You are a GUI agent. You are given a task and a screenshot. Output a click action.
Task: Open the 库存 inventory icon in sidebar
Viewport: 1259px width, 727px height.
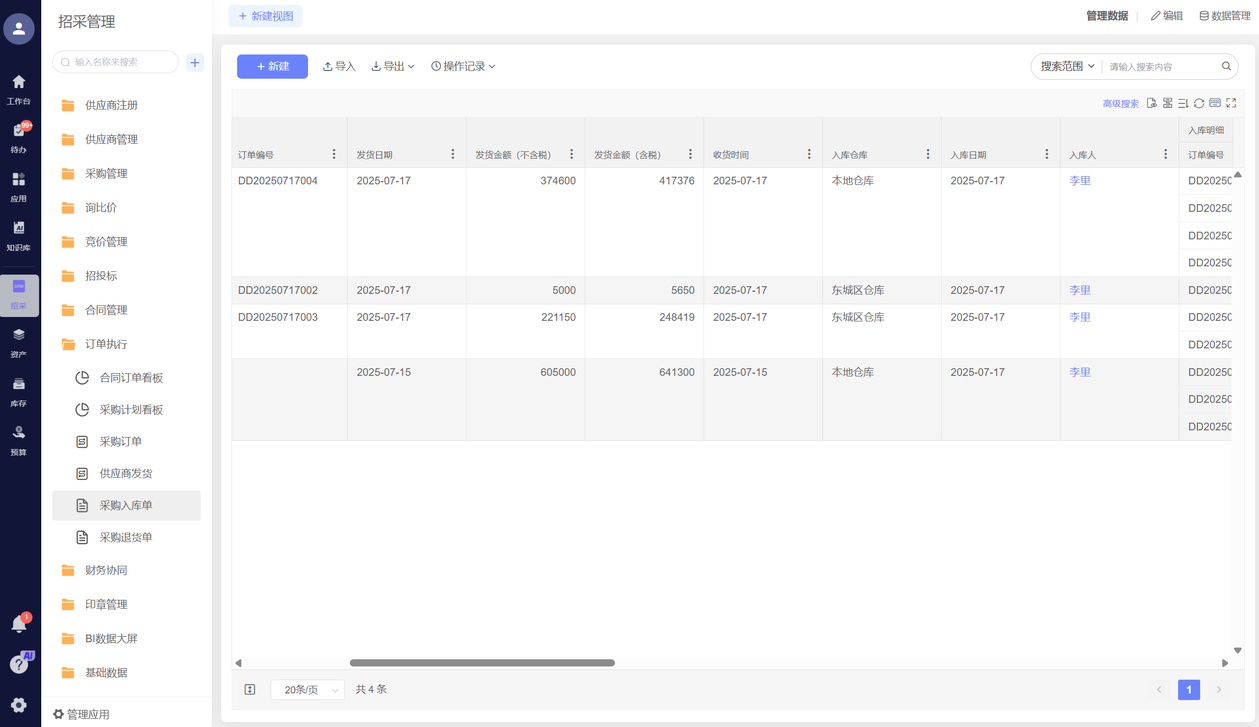(x=18, y=391)
